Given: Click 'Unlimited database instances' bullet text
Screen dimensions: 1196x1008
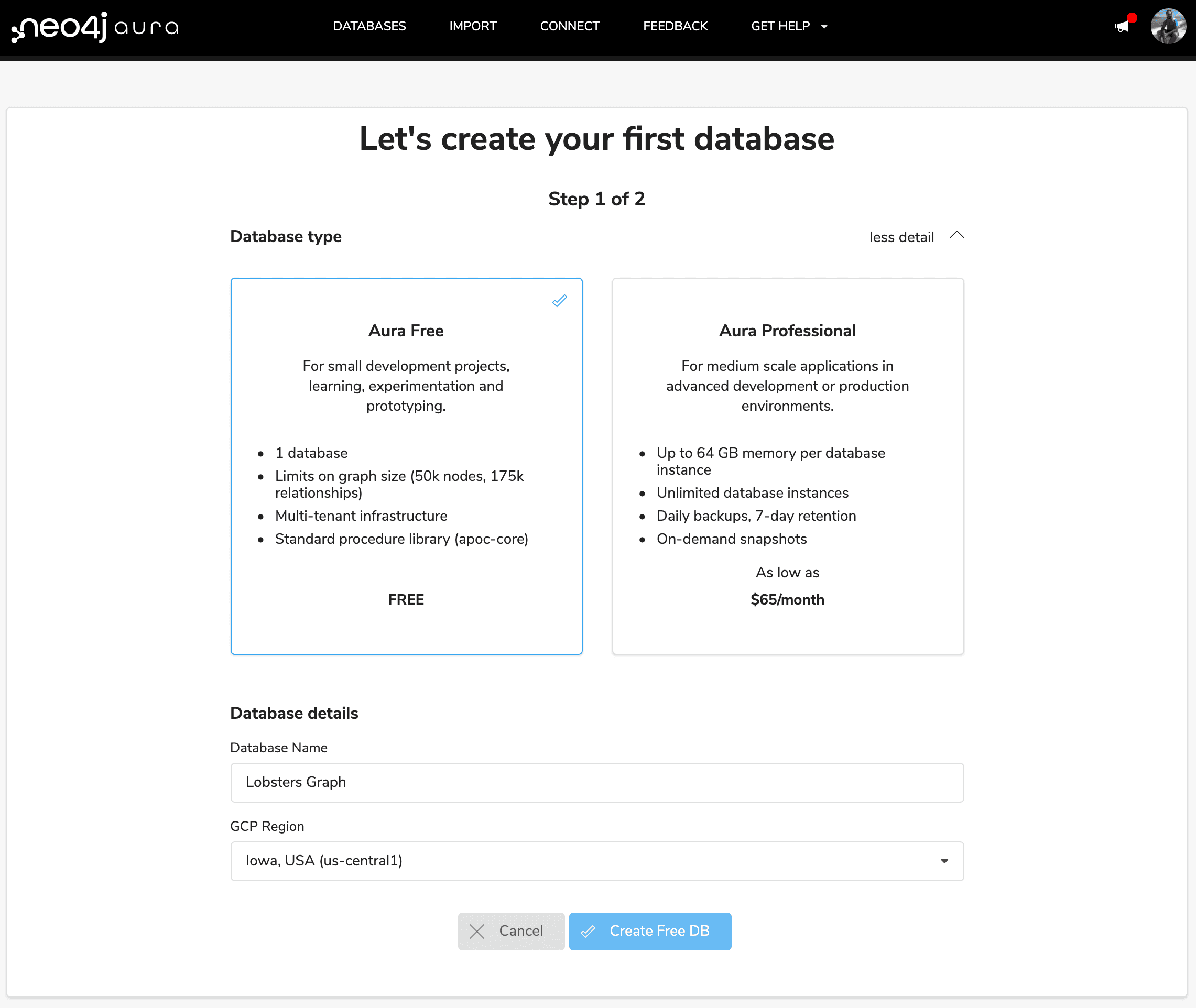Looking at the screenshot, I should (x=753, y=493).
